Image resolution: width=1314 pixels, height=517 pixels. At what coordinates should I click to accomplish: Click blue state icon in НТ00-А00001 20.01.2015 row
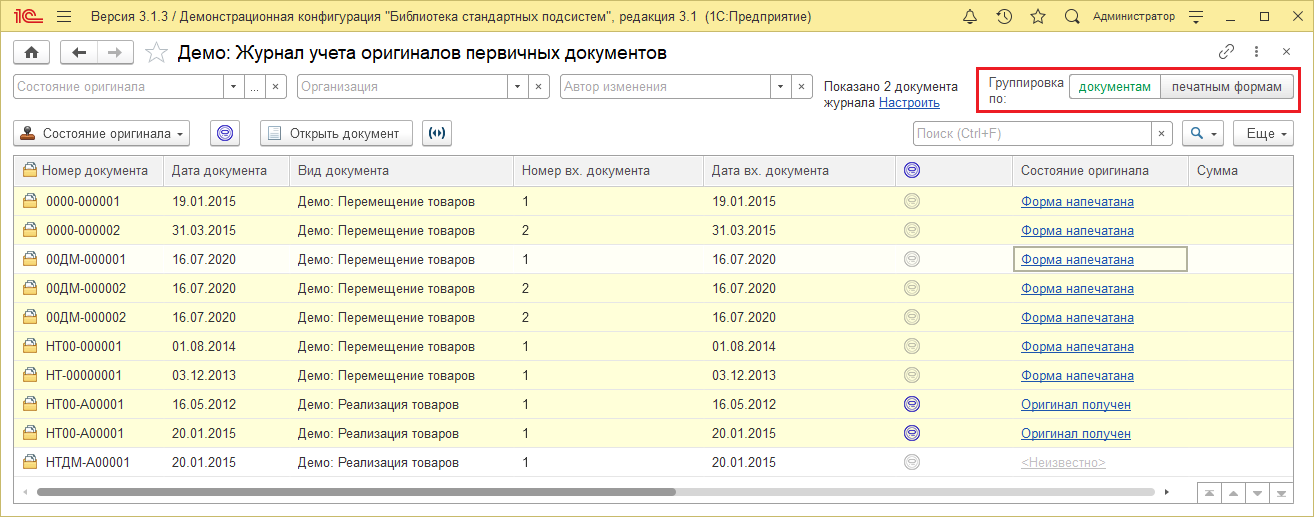(911, 433)
